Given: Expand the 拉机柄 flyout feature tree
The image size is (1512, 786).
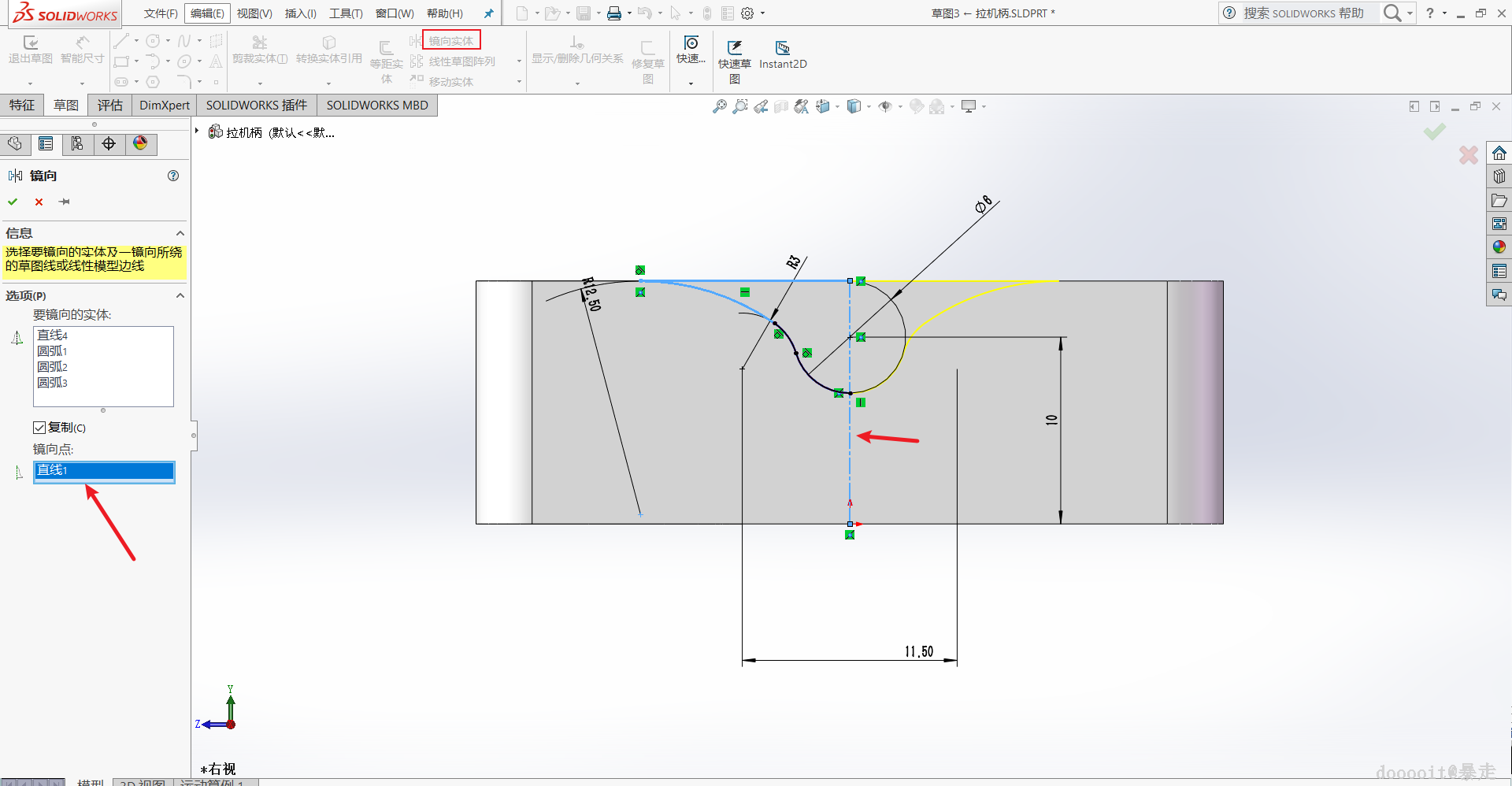Looking at the screenshot, I should click(x=197, y=132).
